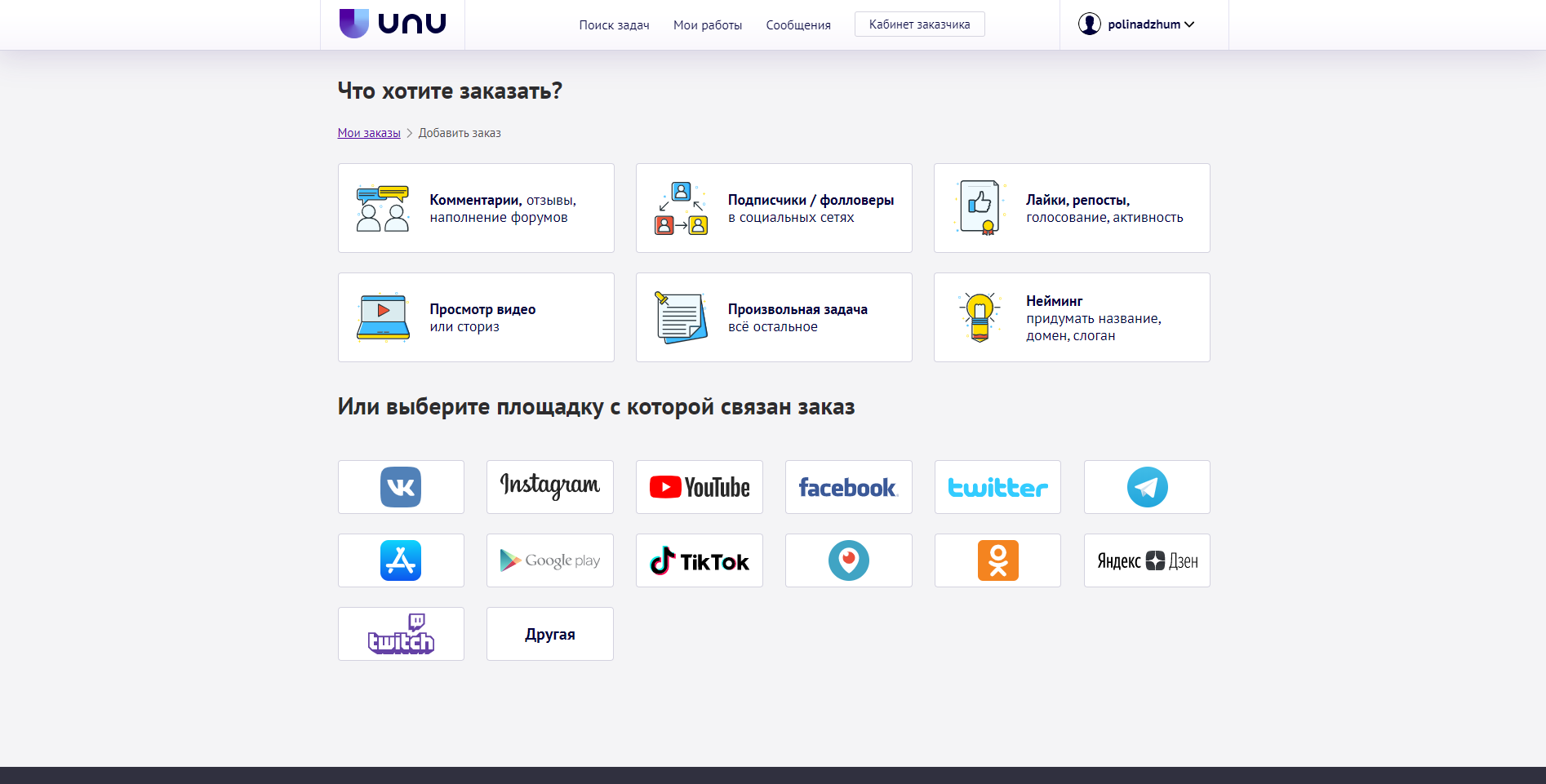Choose the YouTube platform tile

[700, 487]
